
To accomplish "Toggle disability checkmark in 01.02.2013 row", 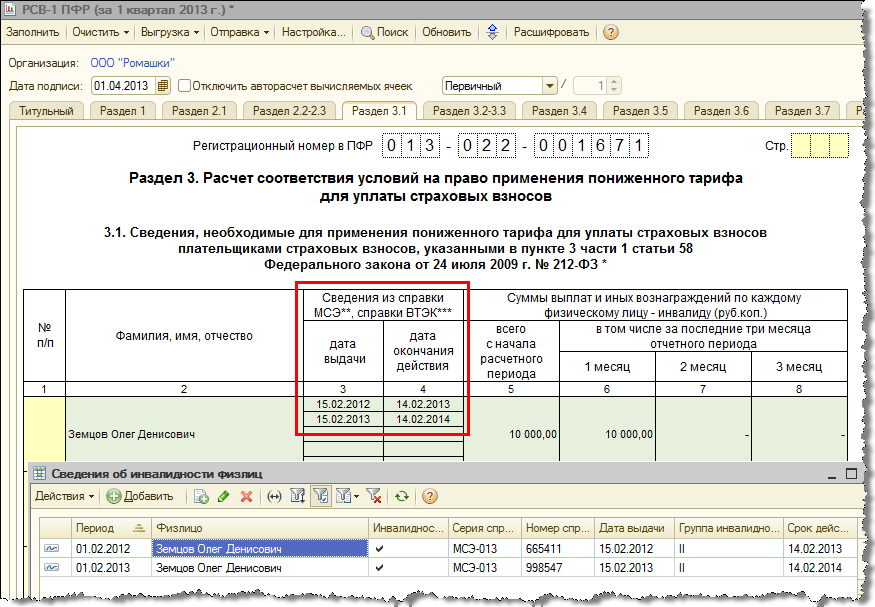I will click(378, 567).
